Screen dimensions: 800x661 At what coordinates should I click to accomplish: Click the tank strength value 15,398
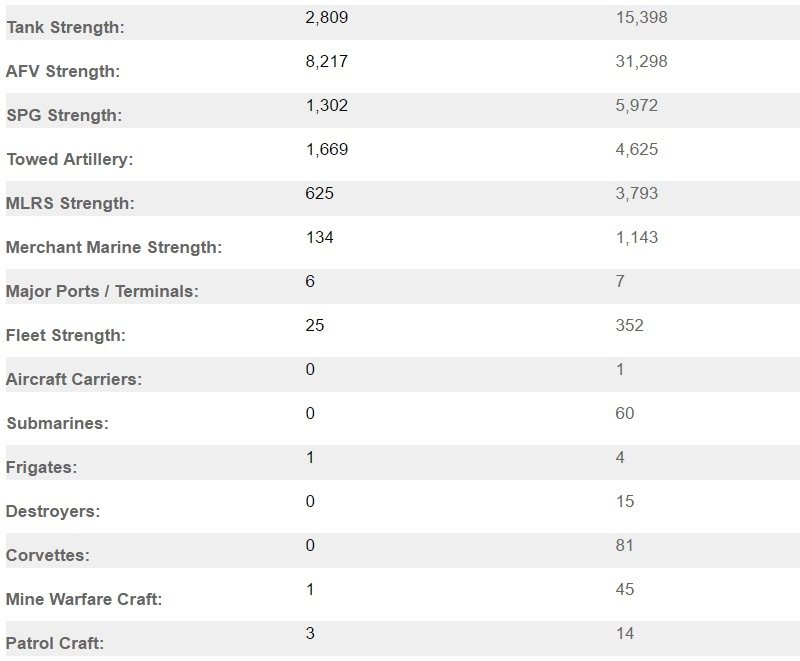(x=641, y=18)
